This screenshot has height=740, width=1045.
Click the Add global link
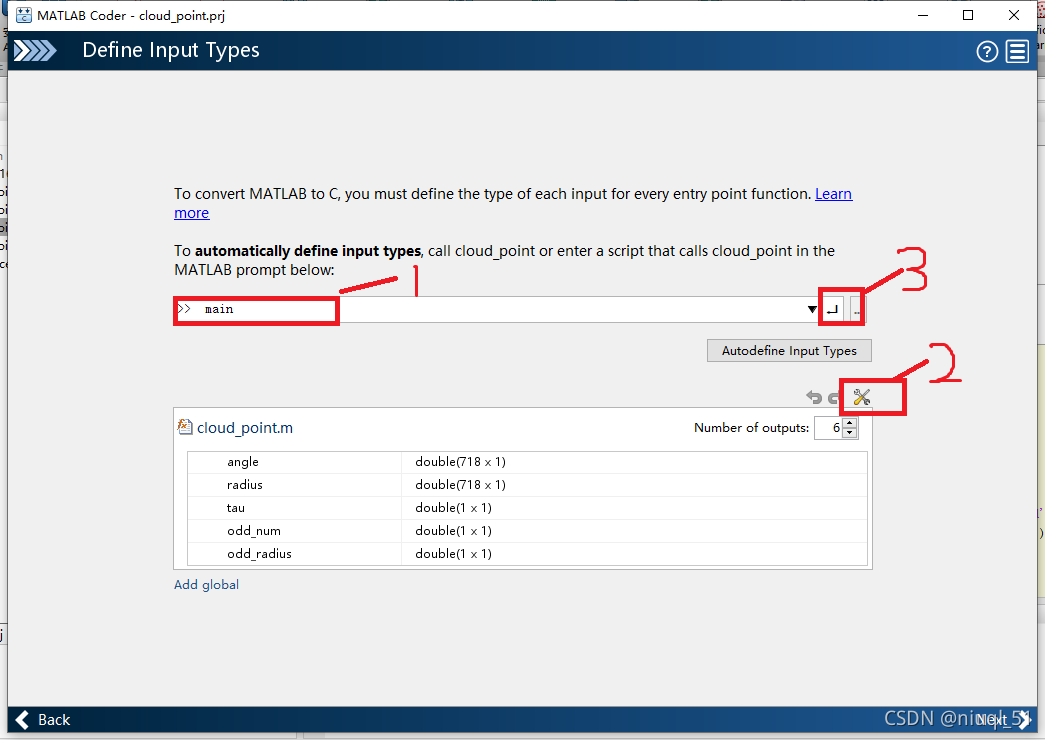click(207, 585)
